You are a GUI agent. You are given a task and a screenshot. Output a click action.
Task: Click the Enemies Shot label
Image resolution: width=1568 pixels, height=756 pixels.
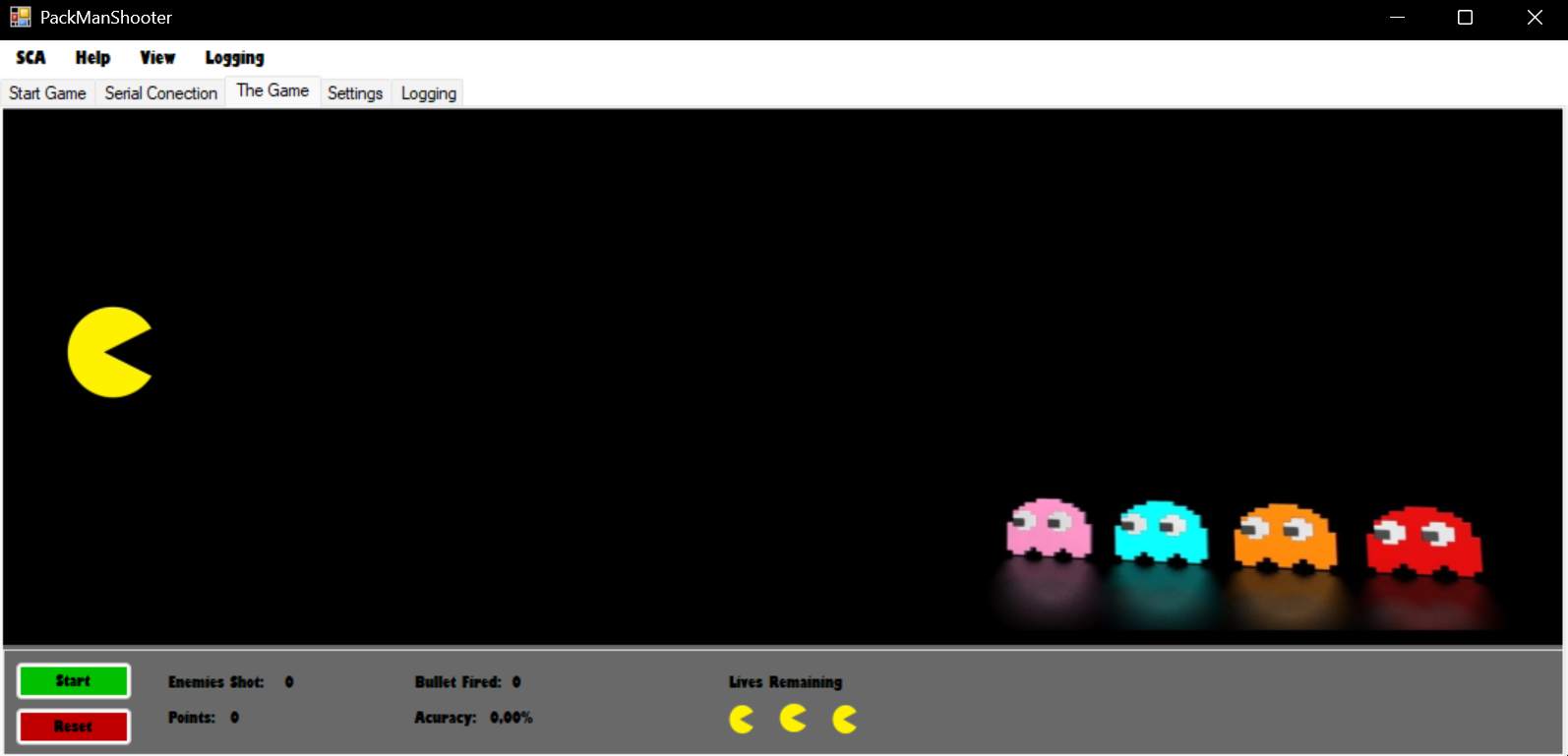(216, 682)
